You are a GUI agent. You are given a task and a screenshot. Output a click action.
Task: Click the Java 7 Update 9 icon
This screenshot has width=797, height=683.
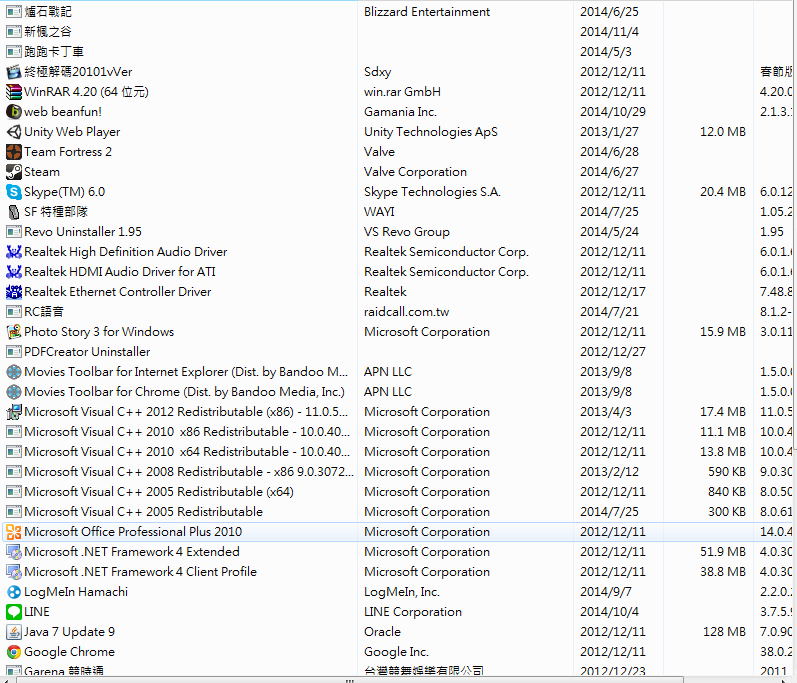(x=14, y=632)
